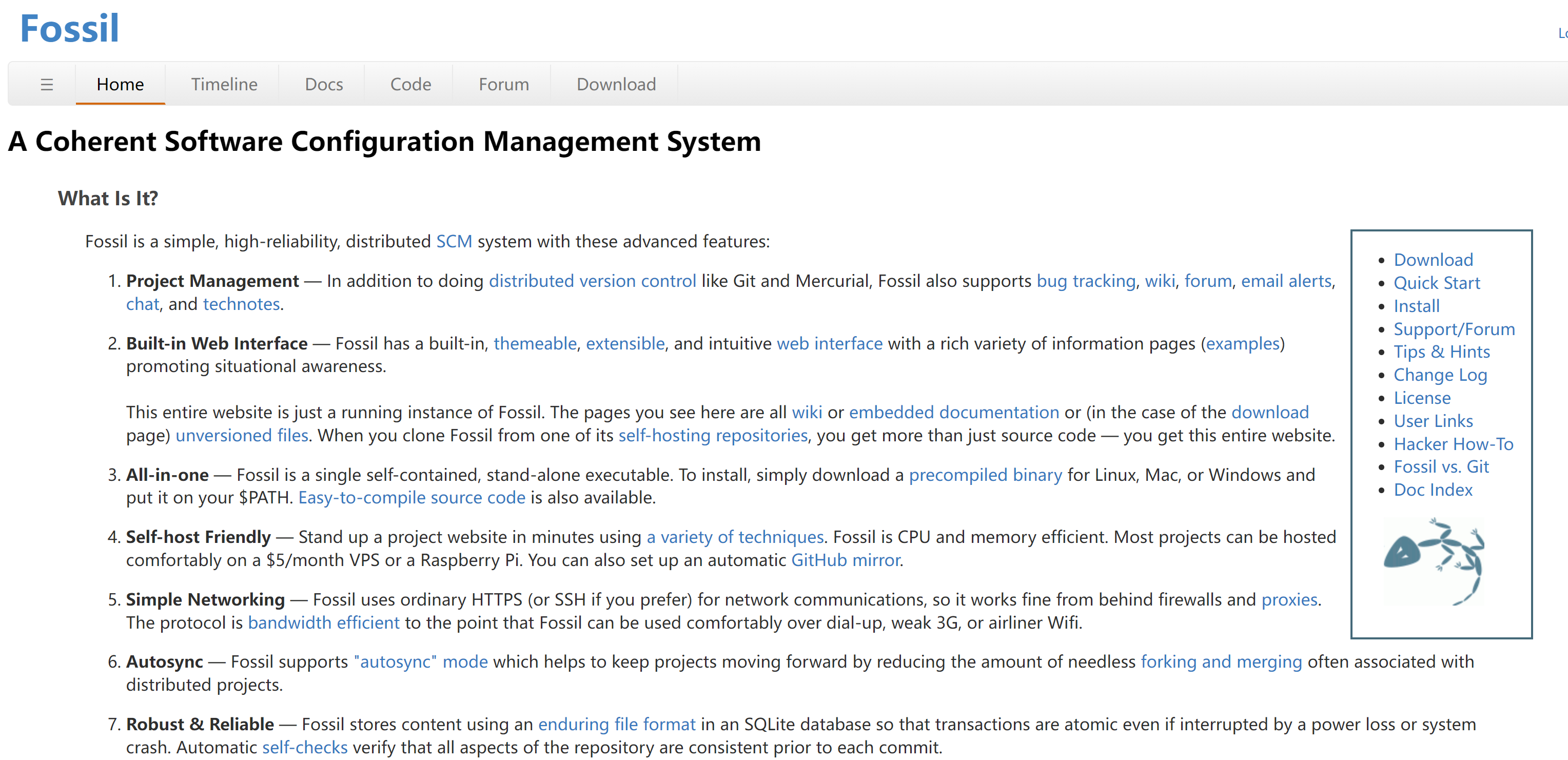Open the email alerts link
Viewport: 1568px width, 760px height.
click(x=1286, y=281)
